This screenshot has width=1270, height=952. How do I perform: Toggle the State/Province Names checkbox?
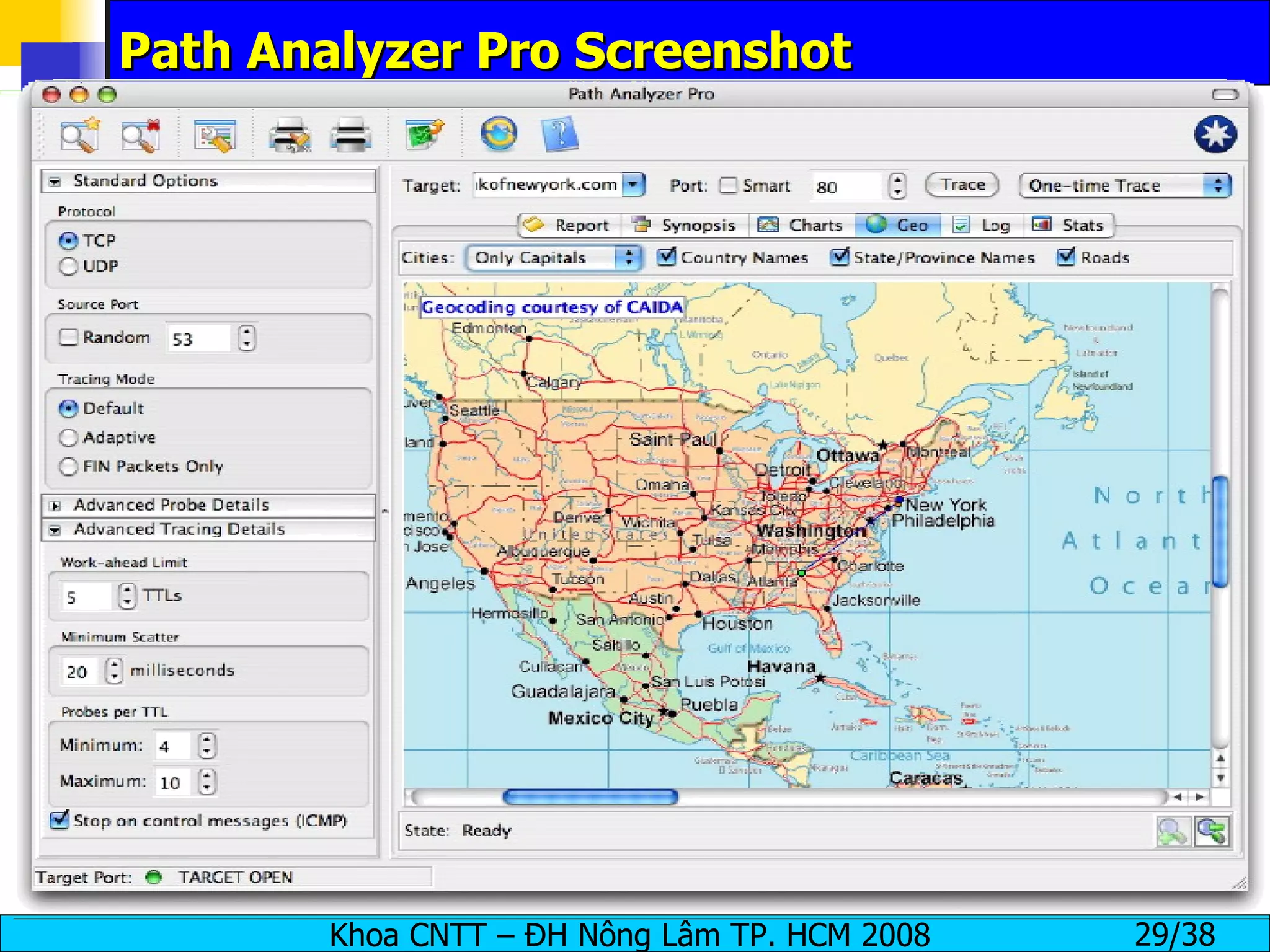tap(839, 257)
